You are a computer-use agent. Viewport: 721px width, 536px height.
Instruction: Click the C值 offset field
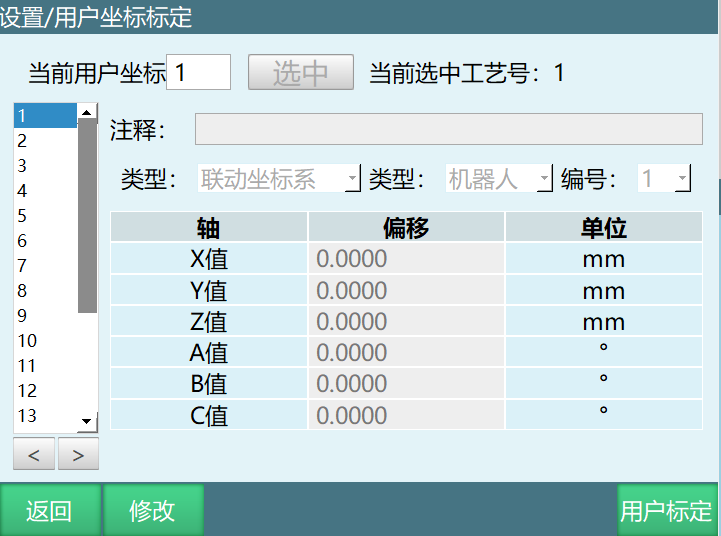coord(406,415)
